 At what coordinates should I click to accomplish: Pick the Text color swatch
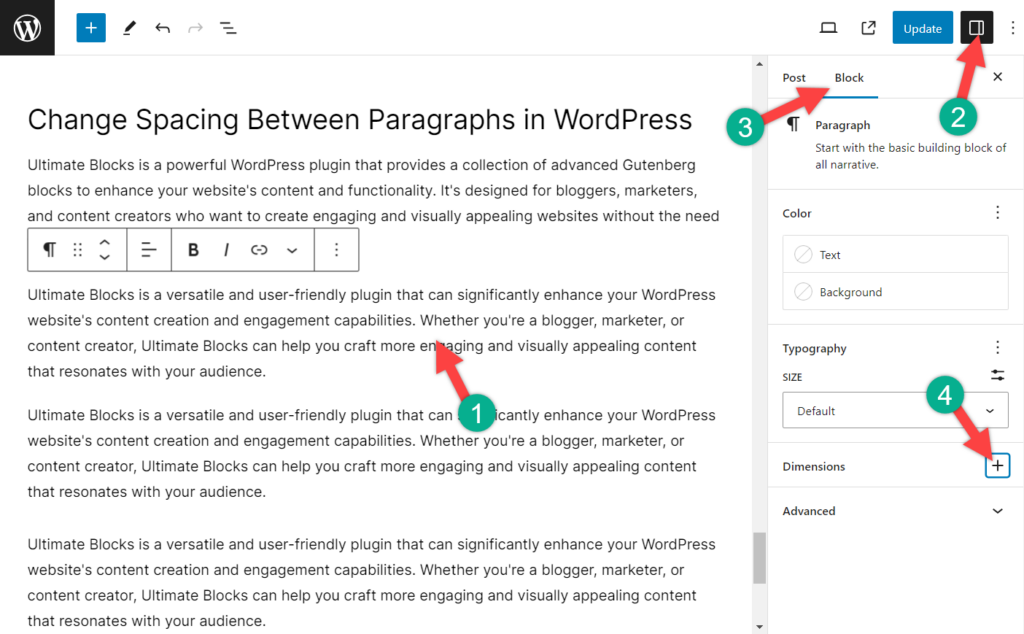pos(895,255)
